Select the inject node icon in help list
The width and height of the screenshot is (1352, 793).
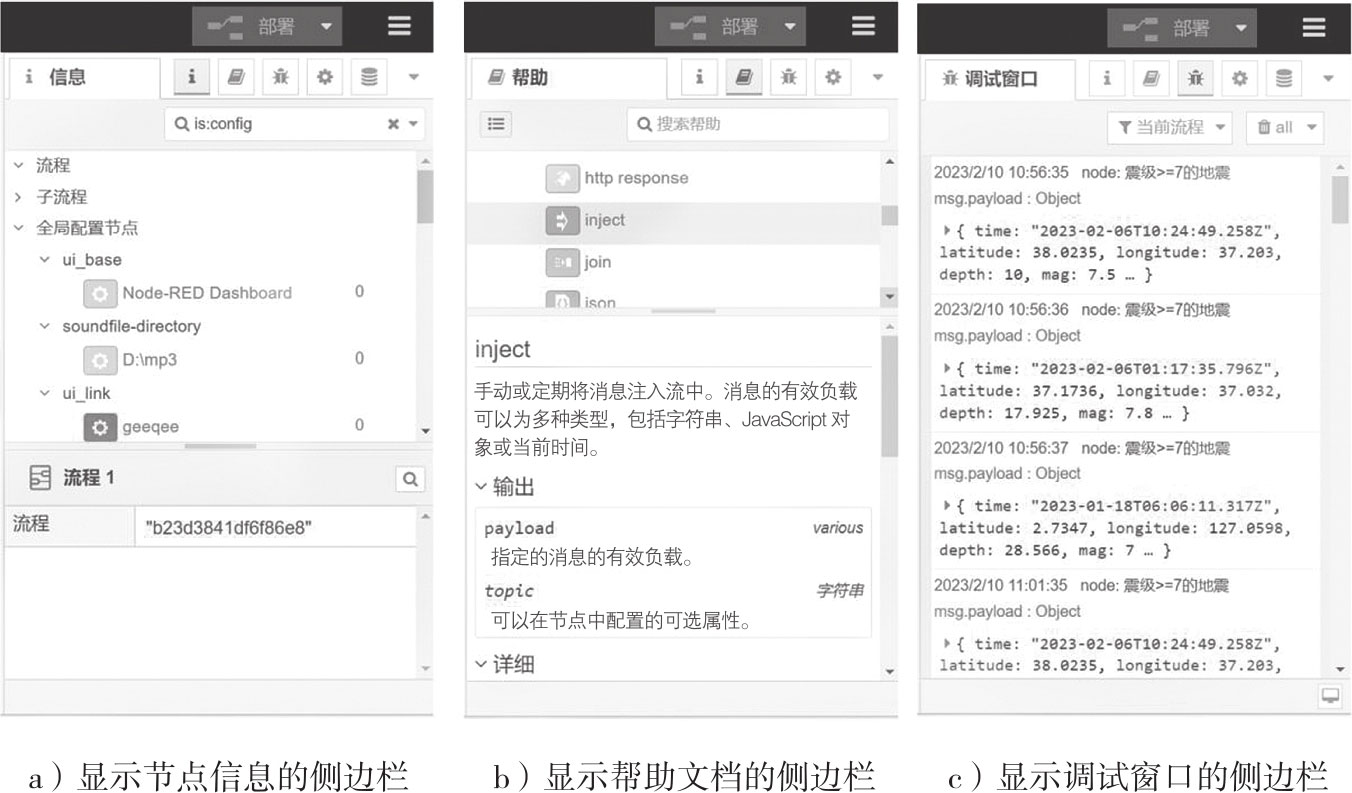tap(562, 220)
